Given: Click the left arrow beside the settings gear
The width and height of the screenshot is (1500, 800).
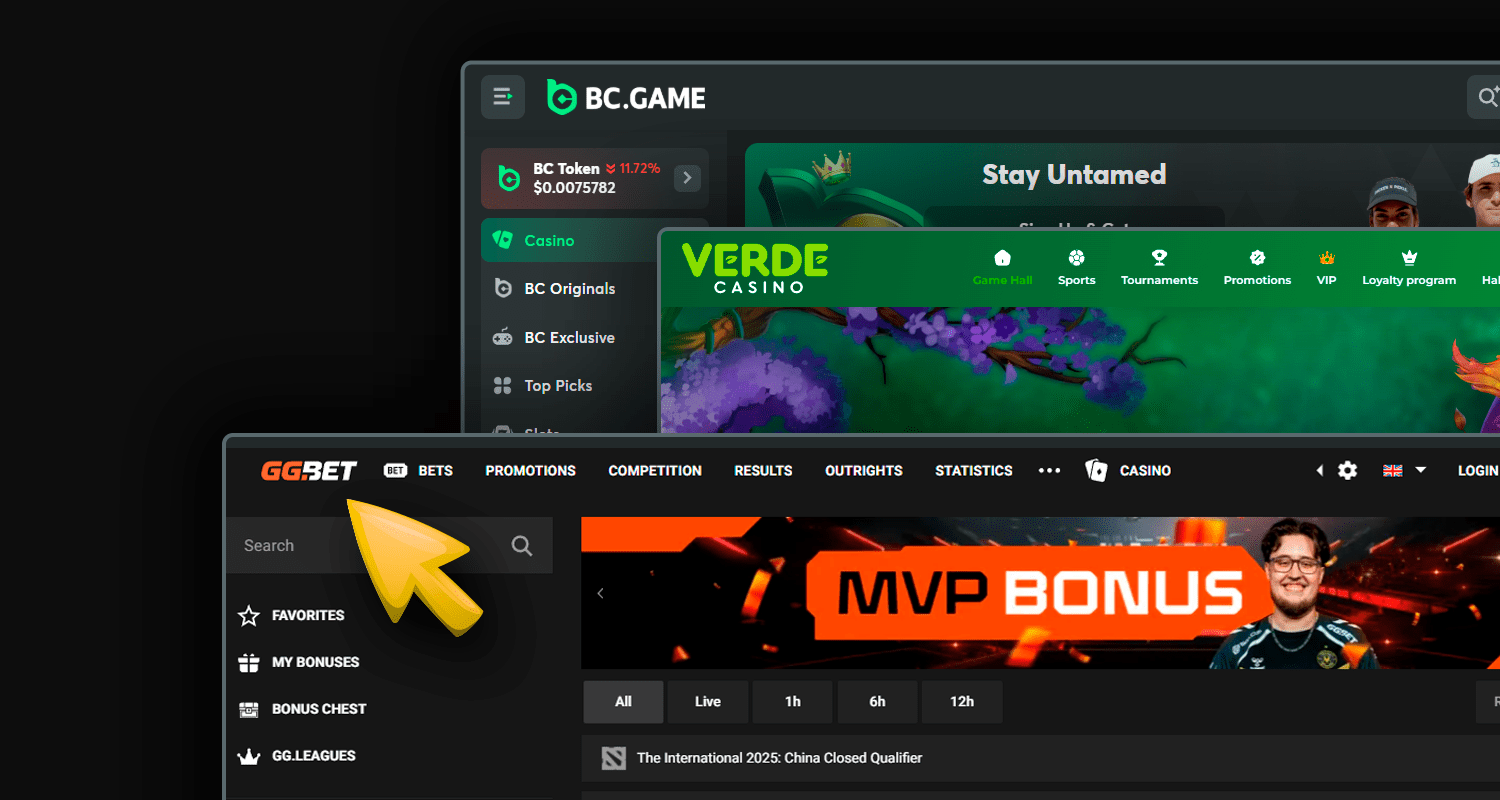Looking at the screenshot, I should [x=1319, y=471].
